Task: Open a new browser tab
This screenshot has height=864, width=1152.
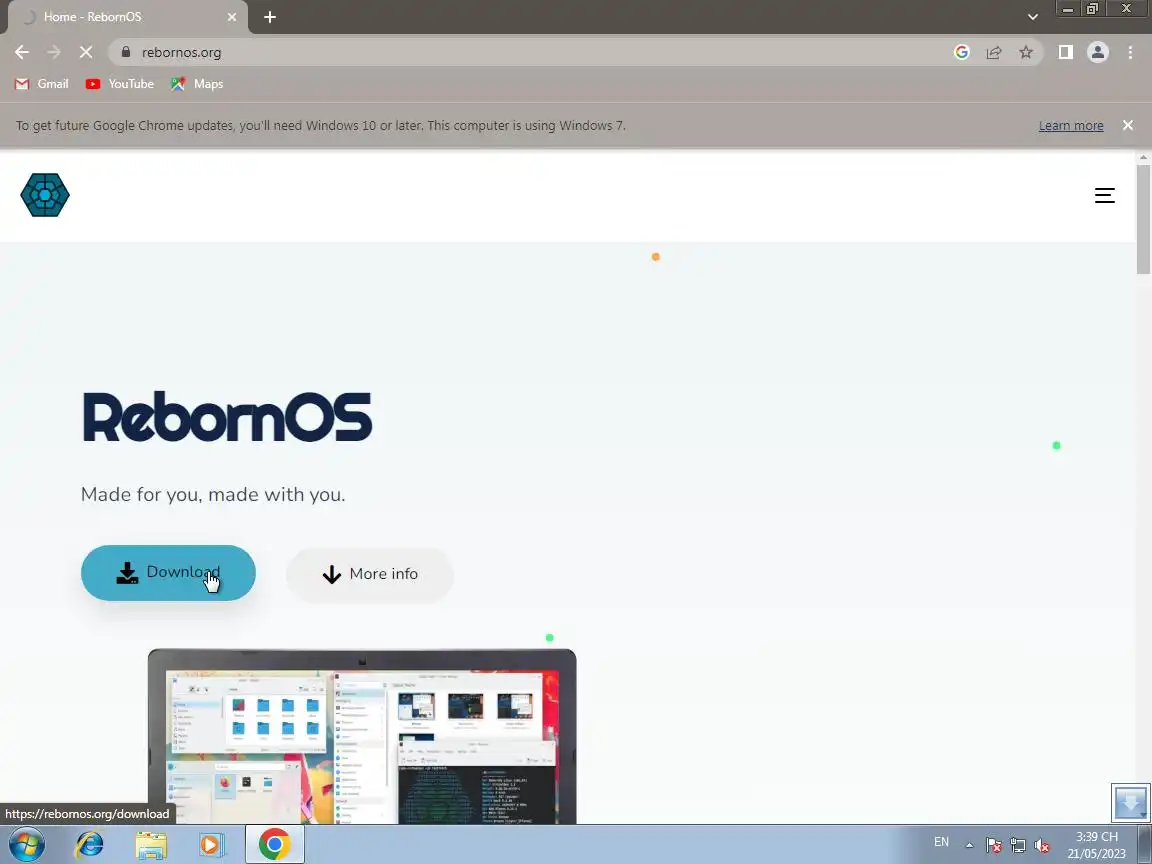Action: pyautogui.click(x=270, y=17)
